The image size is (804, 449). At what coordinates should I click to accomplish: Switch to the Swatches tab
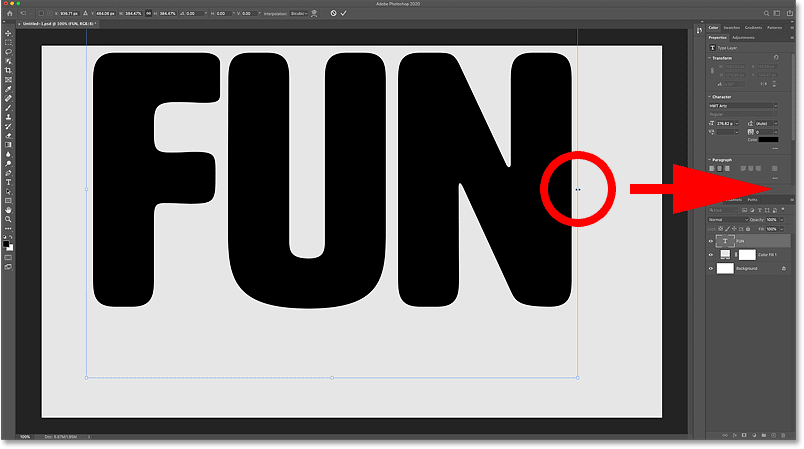click(734, 27)
